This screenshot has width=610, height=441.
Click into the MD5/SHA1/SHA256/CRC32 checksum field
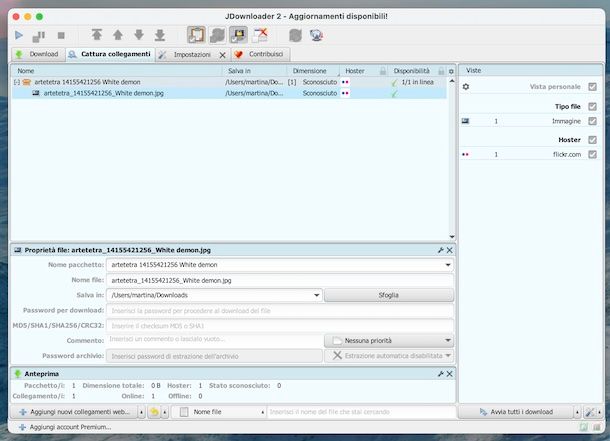click(279, 326)
